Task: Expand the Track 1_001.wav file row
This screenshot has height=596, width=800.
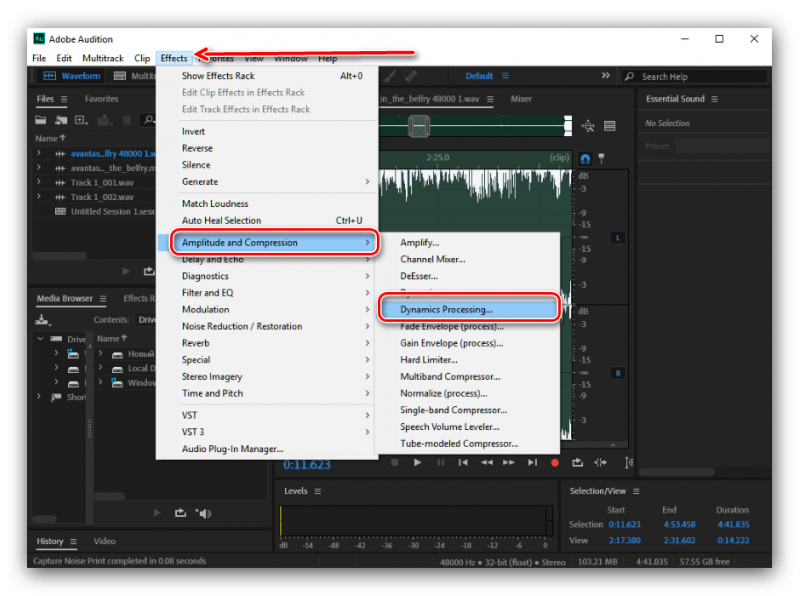Action: click(39, 182)
